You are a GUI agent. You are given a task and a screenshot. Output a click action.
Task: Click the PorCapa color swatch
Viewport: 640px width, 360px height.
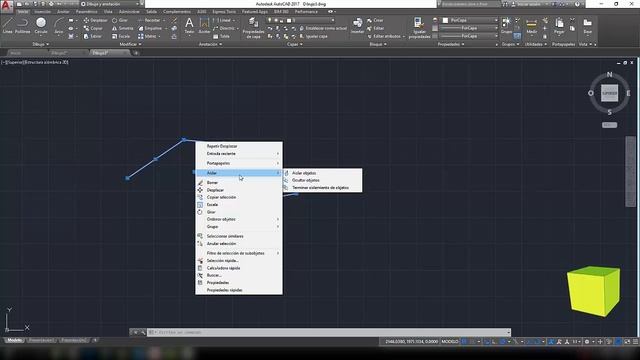click(x=445, y=20)
